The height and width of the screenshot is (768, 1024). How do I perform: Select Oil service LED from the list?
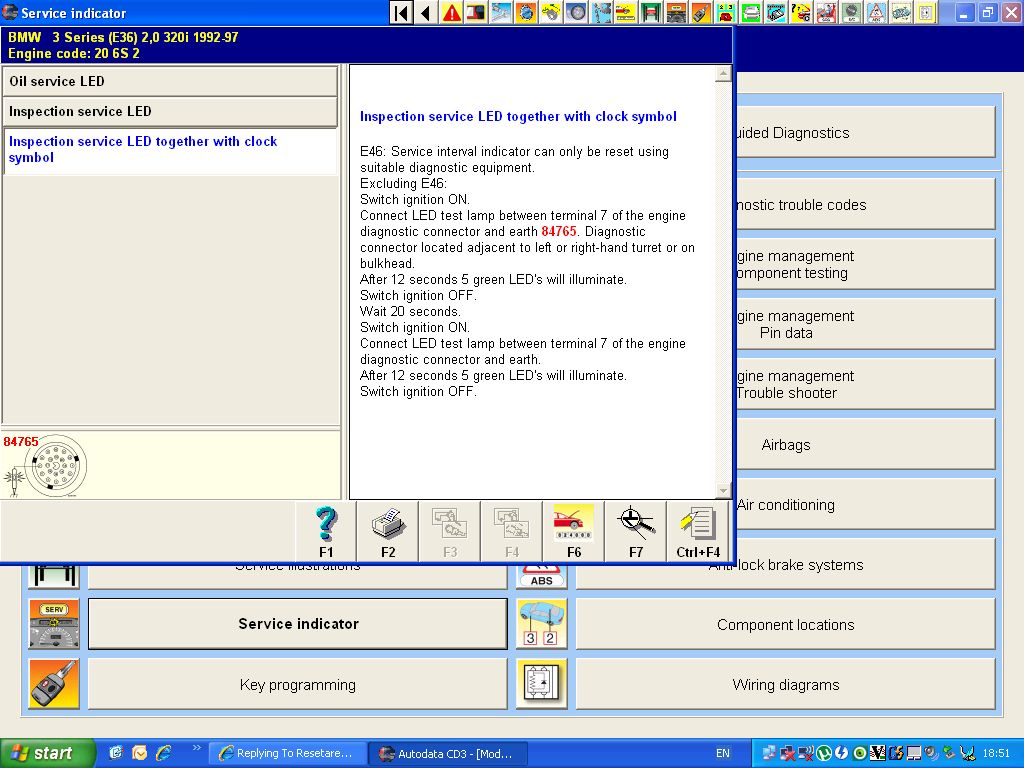[x=170, y=81]
